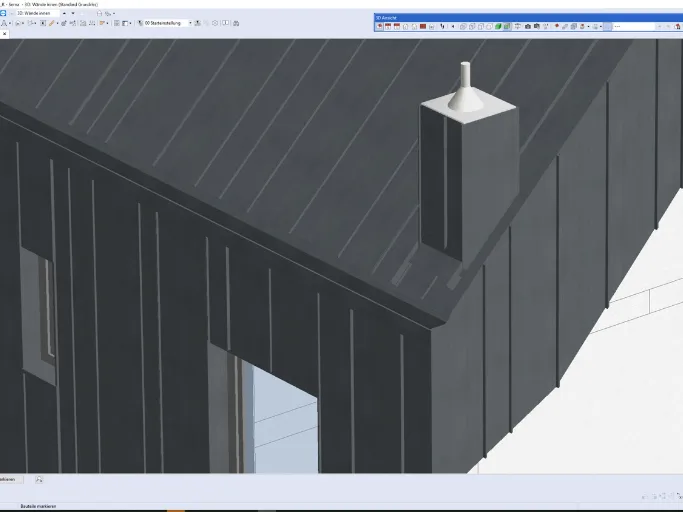Image resolution: width=683 pixels, height=512 pixels.
Task: Open the window layout icon's dropdown arrow
Action: pos(130,24)
